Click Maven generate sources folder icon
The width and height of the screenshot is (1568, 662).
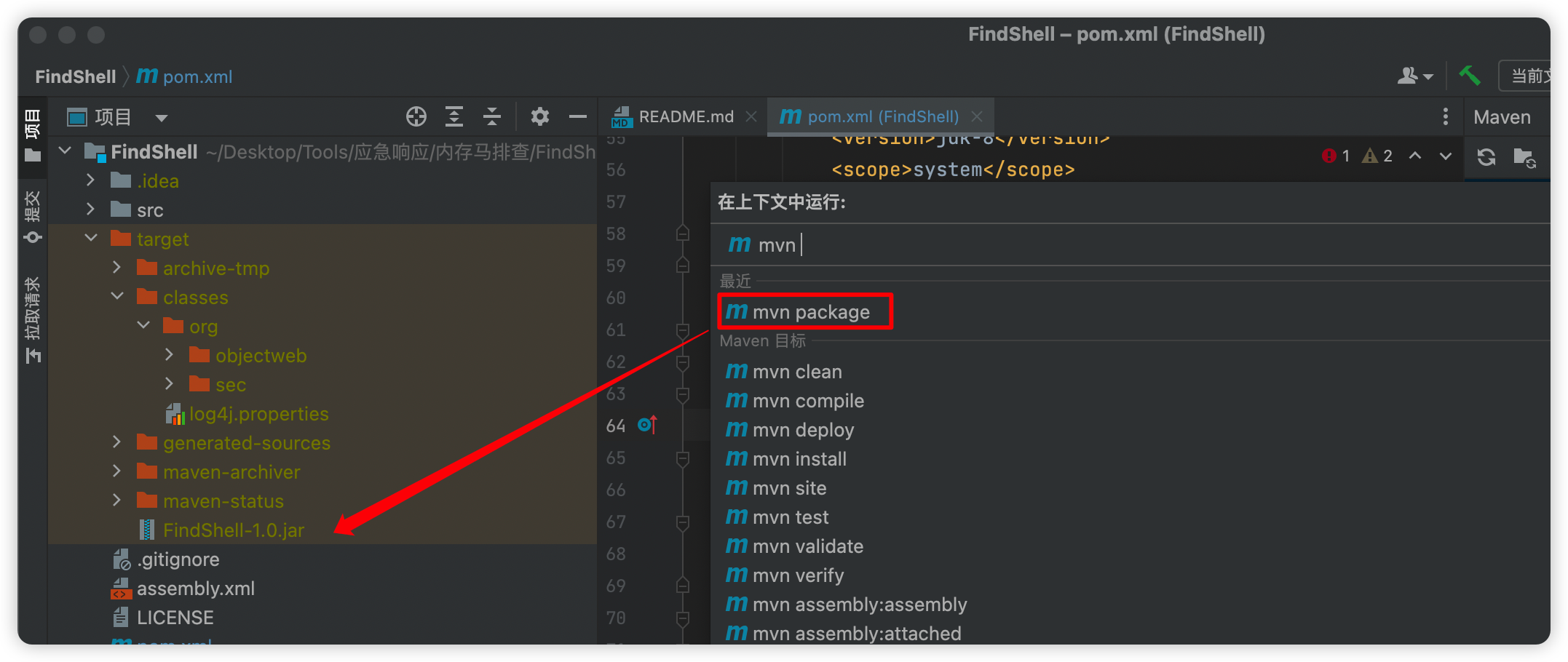click(1524, 156)
